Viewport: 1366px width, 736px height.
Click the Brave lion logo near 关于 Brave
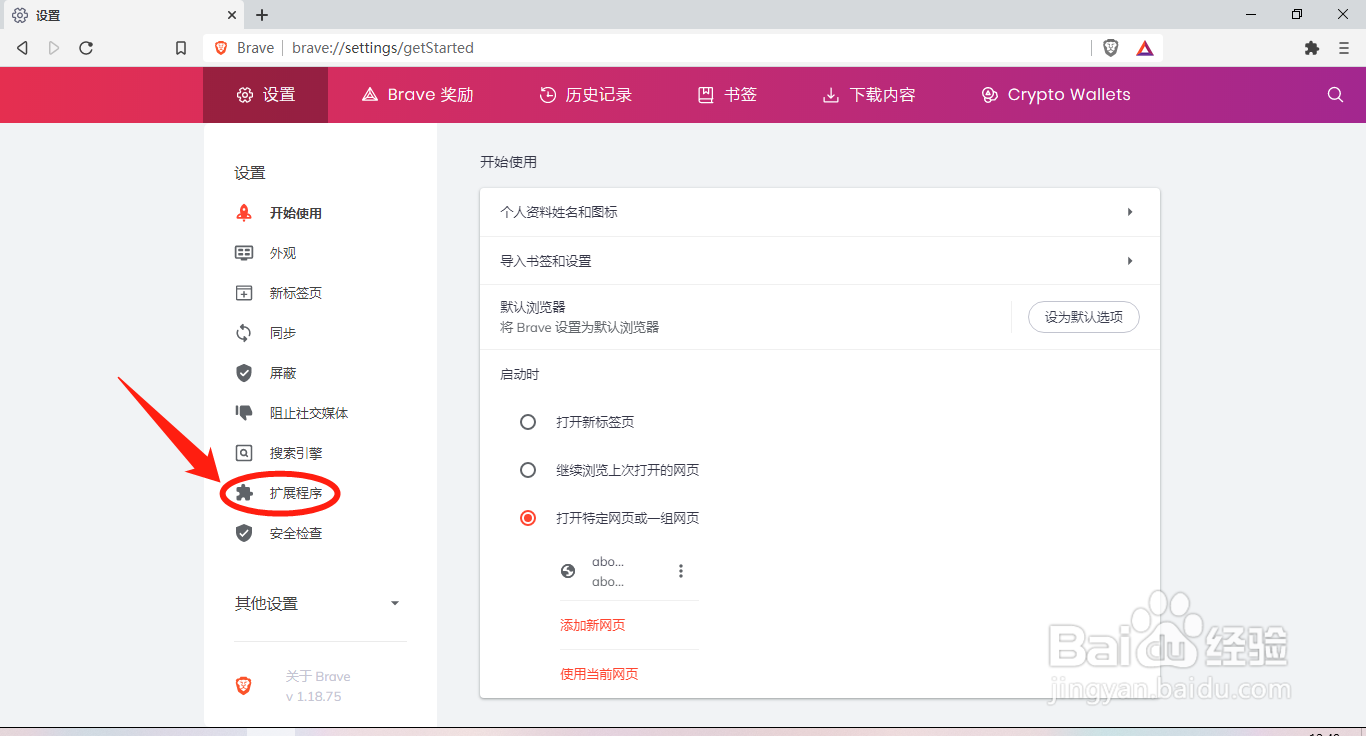243,686
